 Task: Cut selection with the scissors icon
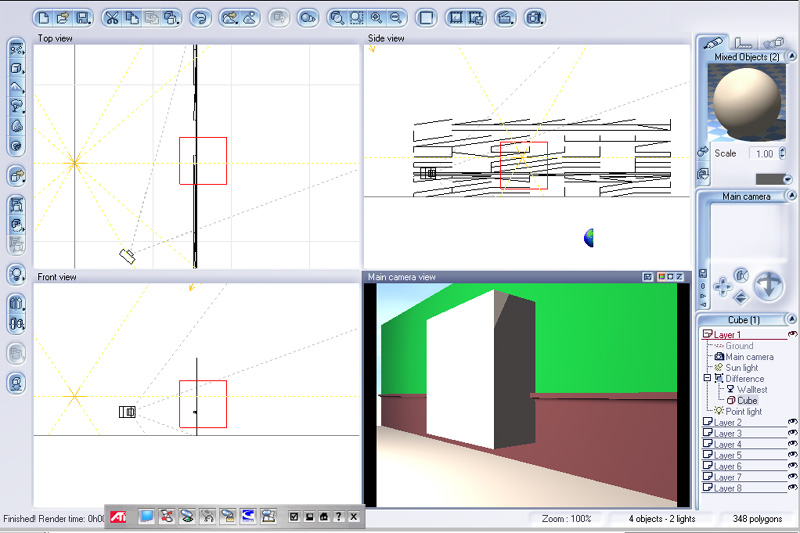click(x=112, y=17)
